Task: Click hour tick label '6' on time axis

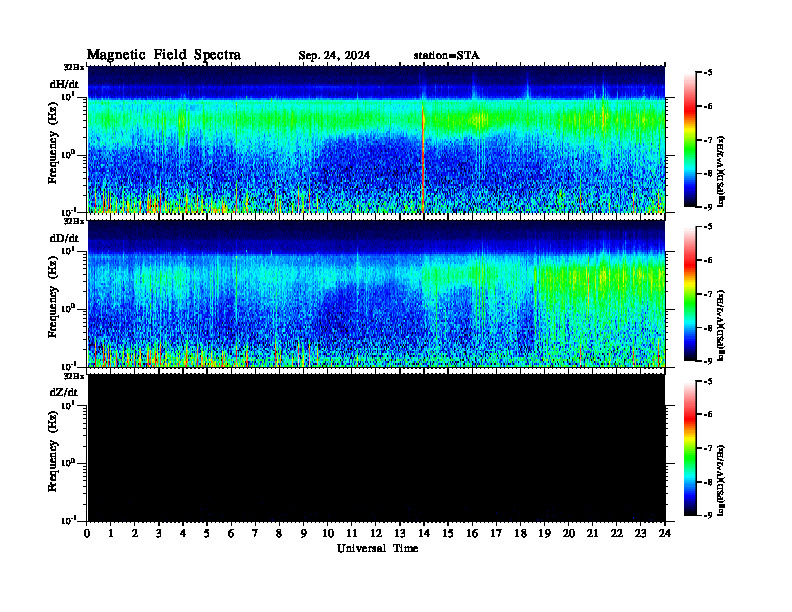Action: (231, 533)
